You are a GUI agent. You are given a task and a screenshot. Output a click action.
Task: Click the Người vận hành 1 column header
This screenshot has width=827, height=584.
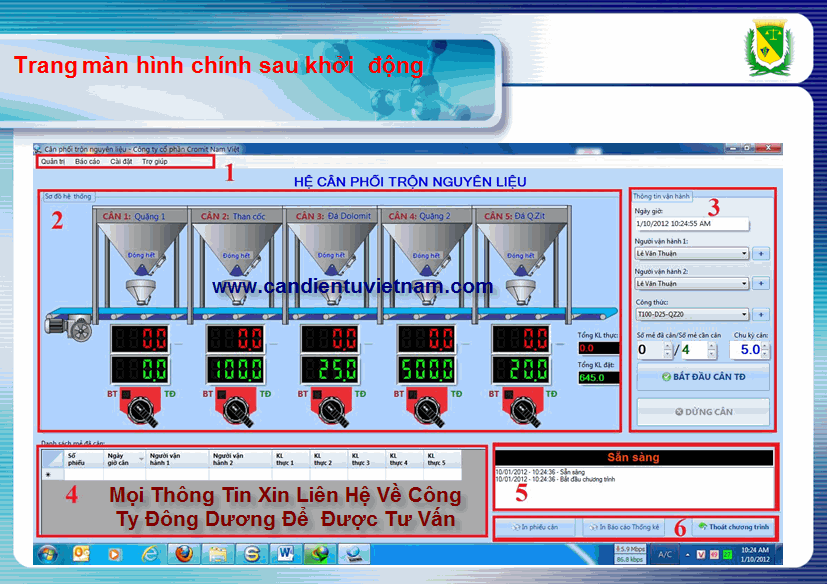177,459
